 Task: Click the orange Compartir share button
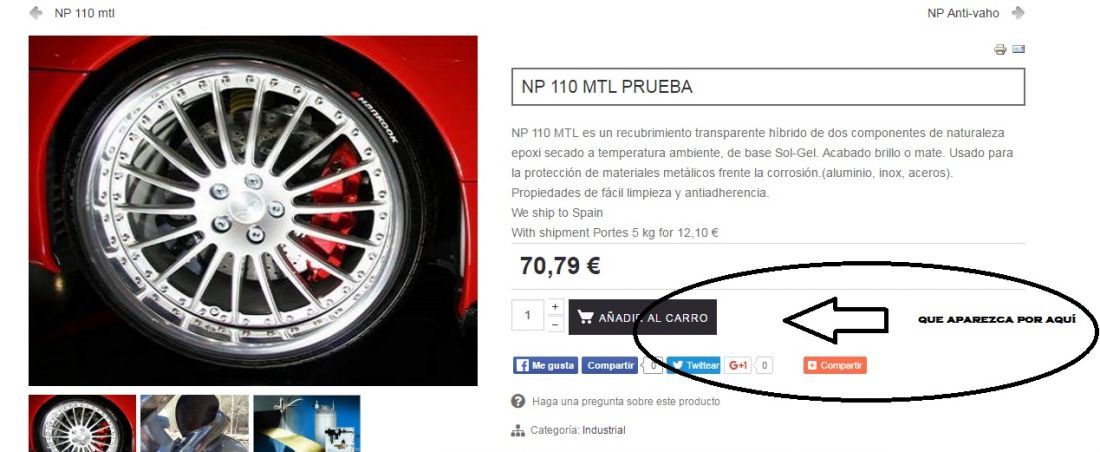(x=835, y=365)
